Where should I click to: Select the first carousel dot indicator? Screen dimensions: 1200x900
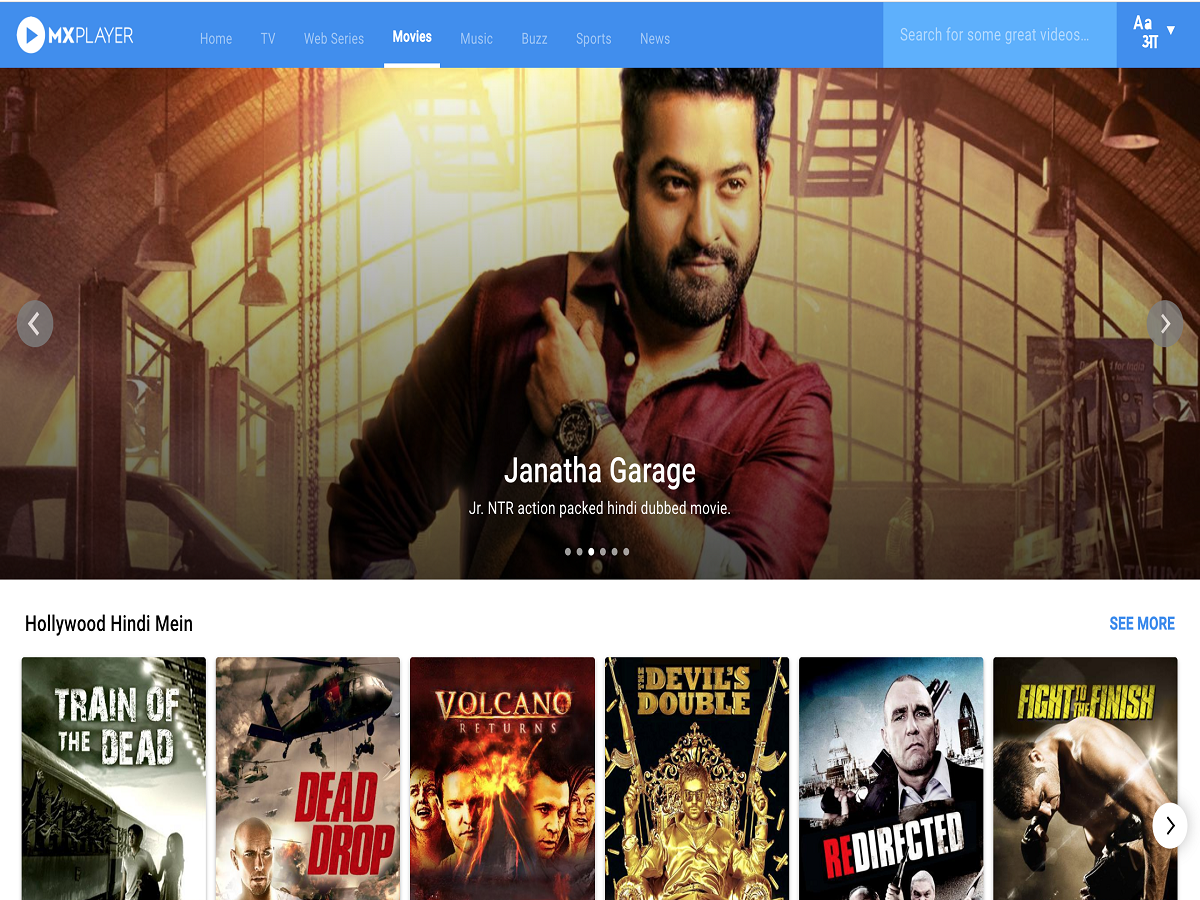point(568,551)
